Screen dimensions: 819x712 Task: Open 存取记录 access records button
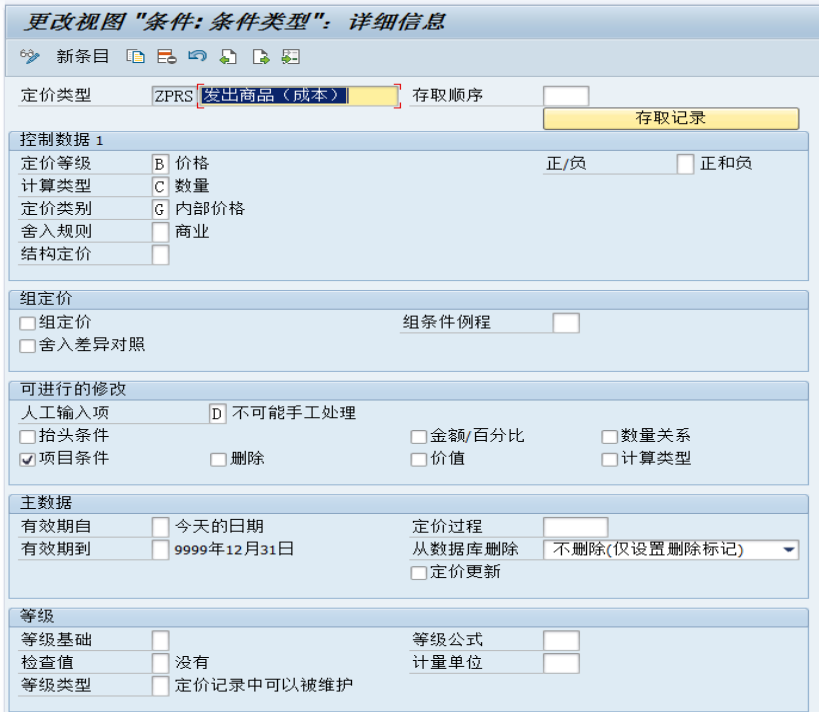point(671,118)
